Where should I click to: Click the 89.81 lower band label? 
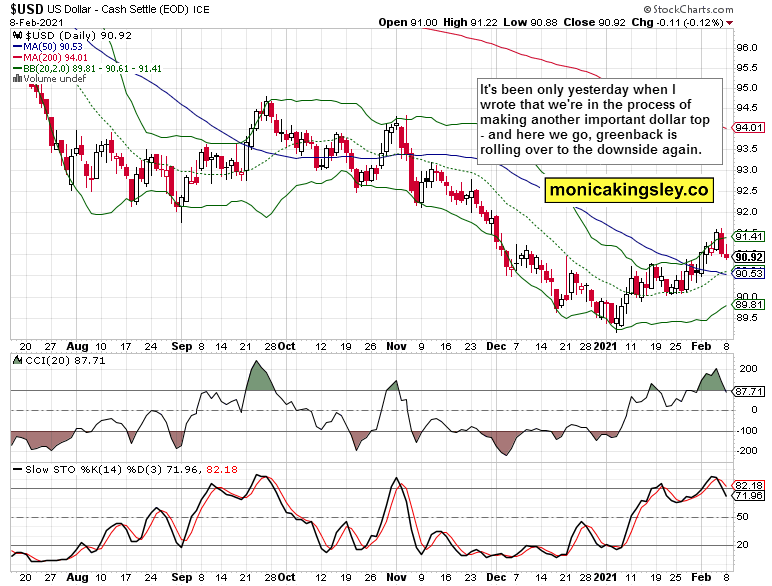(748, 304)
